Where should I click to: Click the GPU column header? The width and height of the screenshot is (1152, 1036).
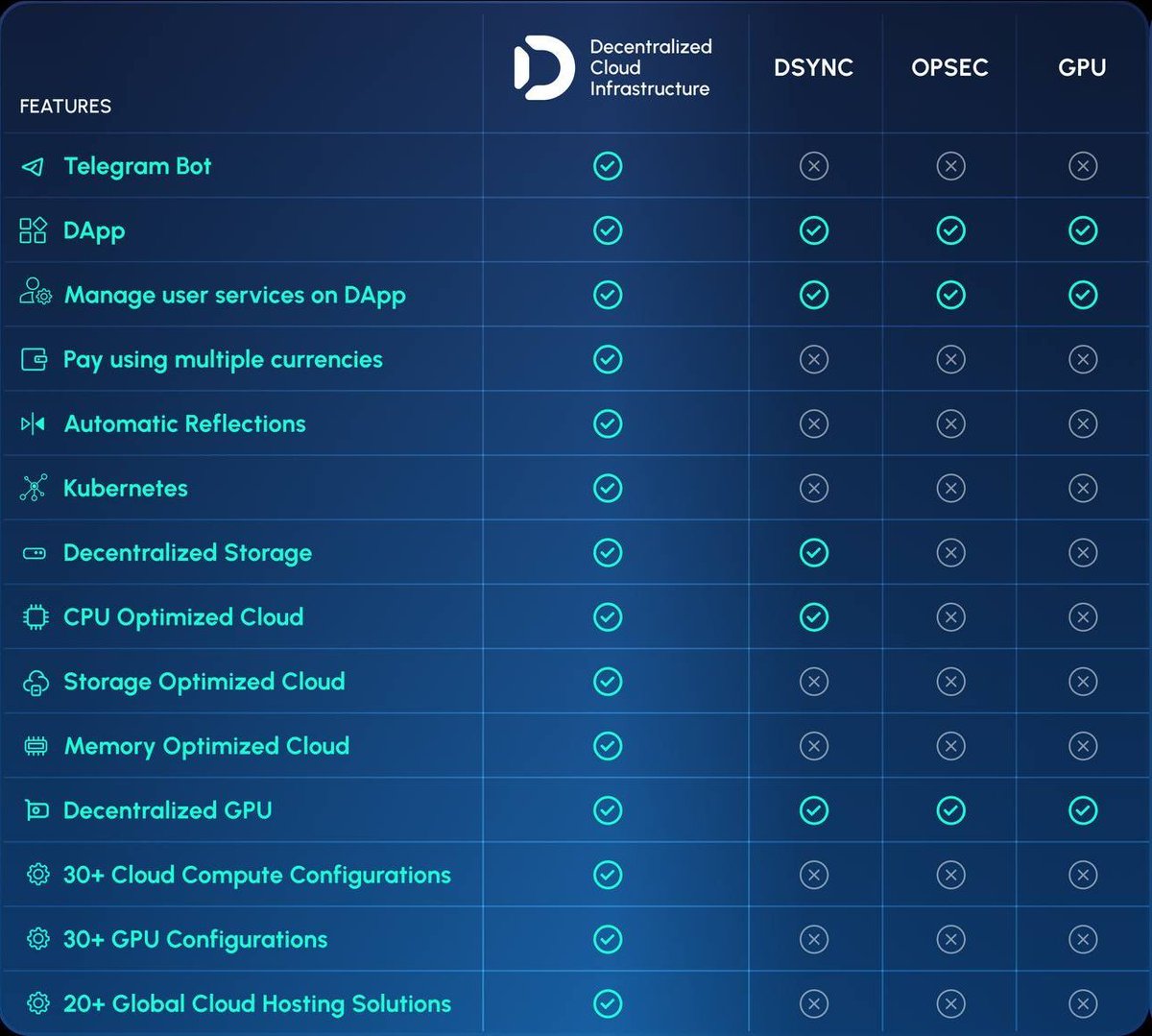[1082, 68]
